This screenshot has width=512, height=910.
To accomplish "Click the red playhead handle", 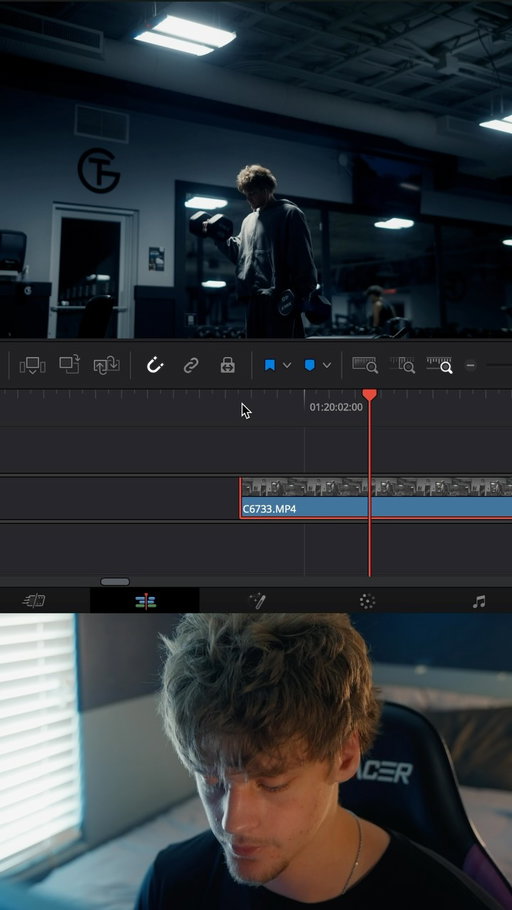I will [369, 395].
